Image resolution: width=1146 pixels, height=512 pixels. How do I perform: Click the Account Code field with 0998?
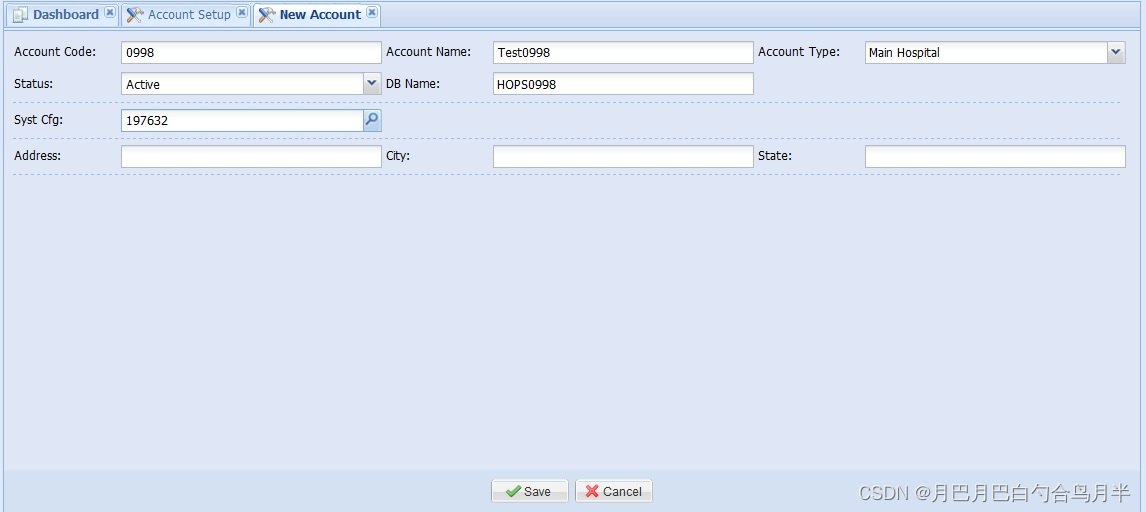click(251, 53)
